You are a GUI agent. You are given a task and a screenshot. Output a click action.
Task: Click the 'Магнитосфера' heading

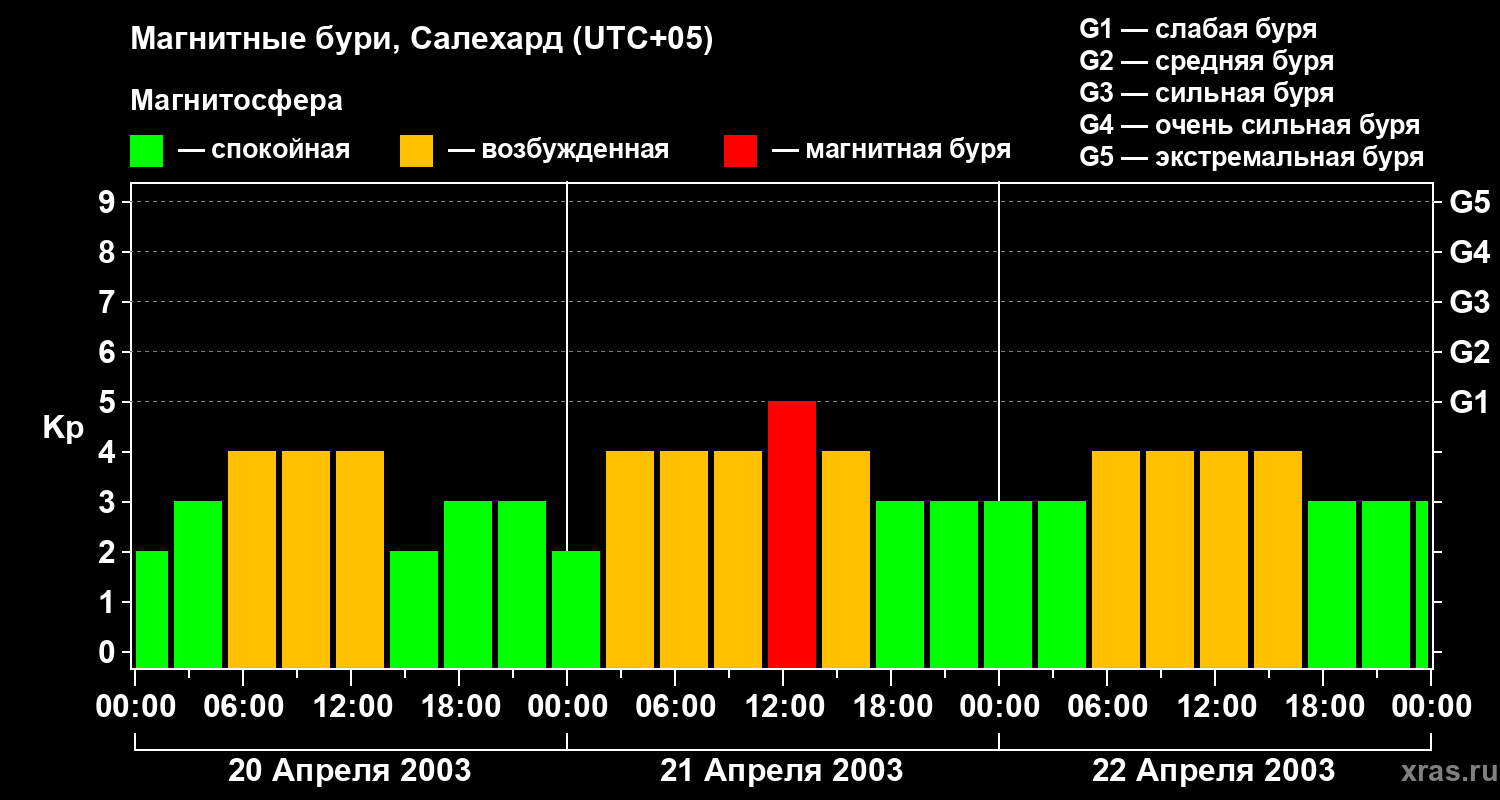(x=236, y=101)
